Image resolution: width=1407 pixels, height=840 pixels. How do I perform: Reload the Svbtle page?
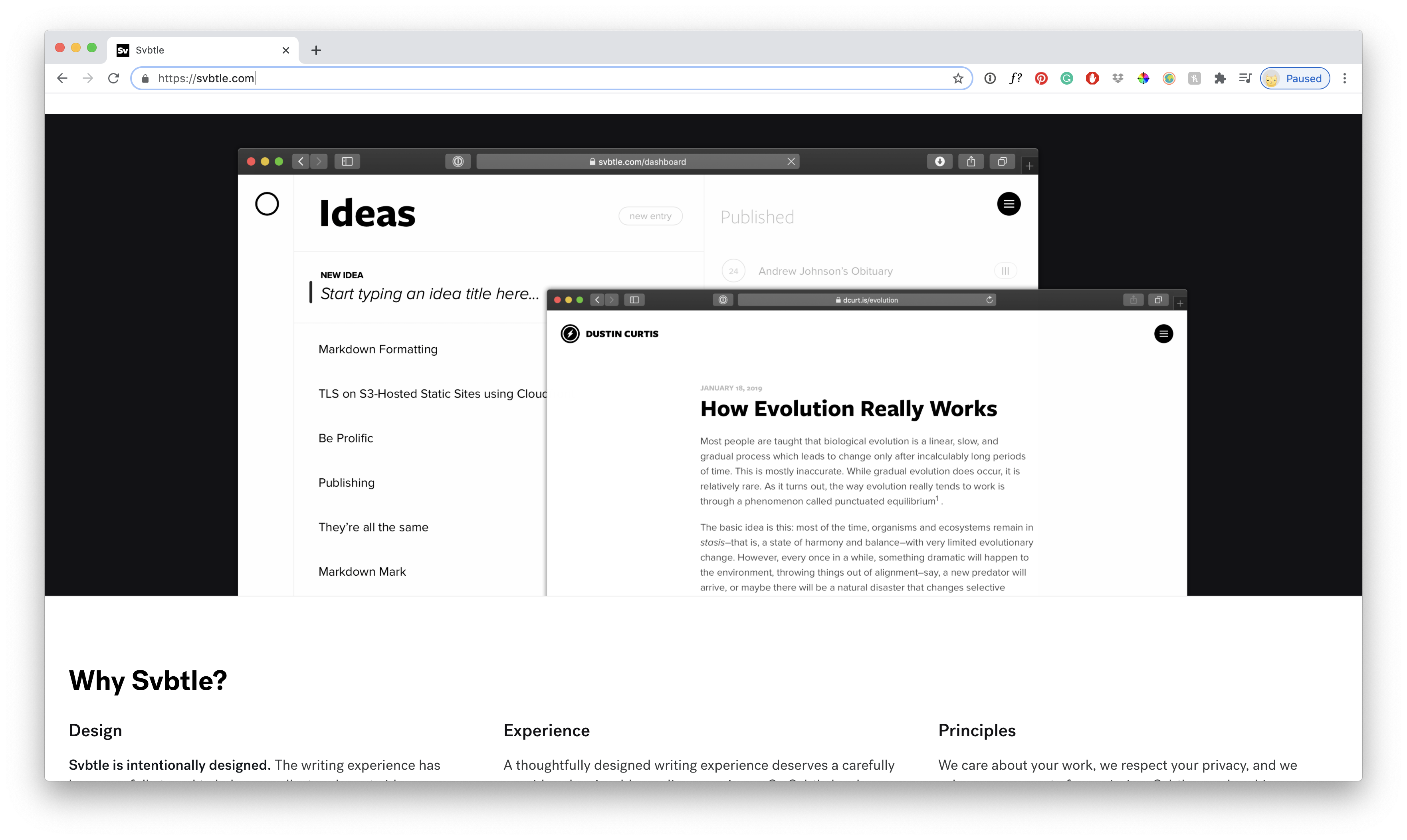point(114,78)
